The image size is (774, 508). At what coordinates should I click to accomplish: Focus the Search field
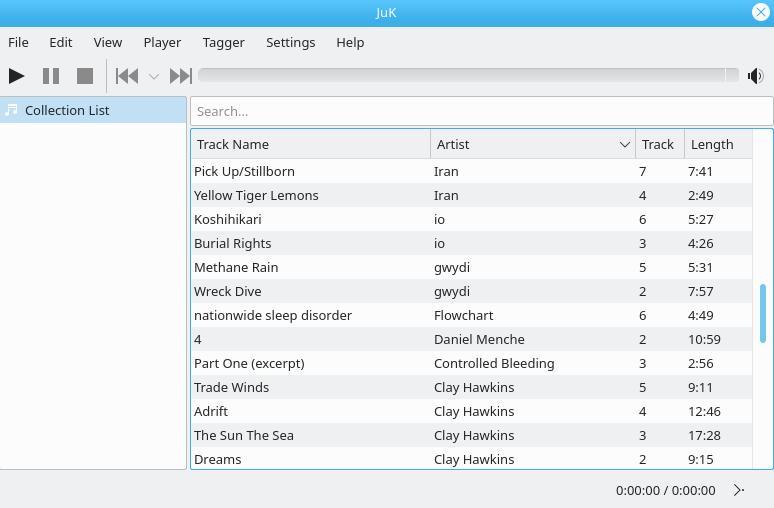(x=481, y=111)
